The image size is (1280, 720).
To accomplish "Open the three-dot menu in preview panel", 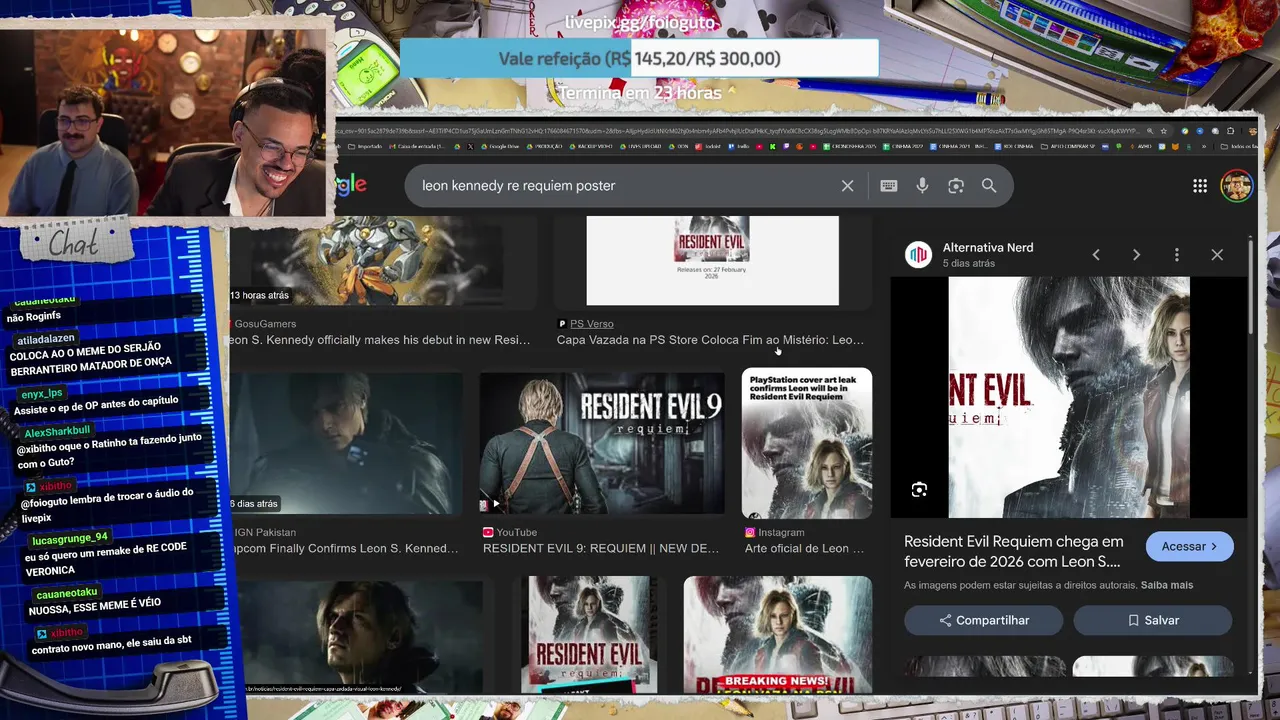I will click(x=1177, y=255).
